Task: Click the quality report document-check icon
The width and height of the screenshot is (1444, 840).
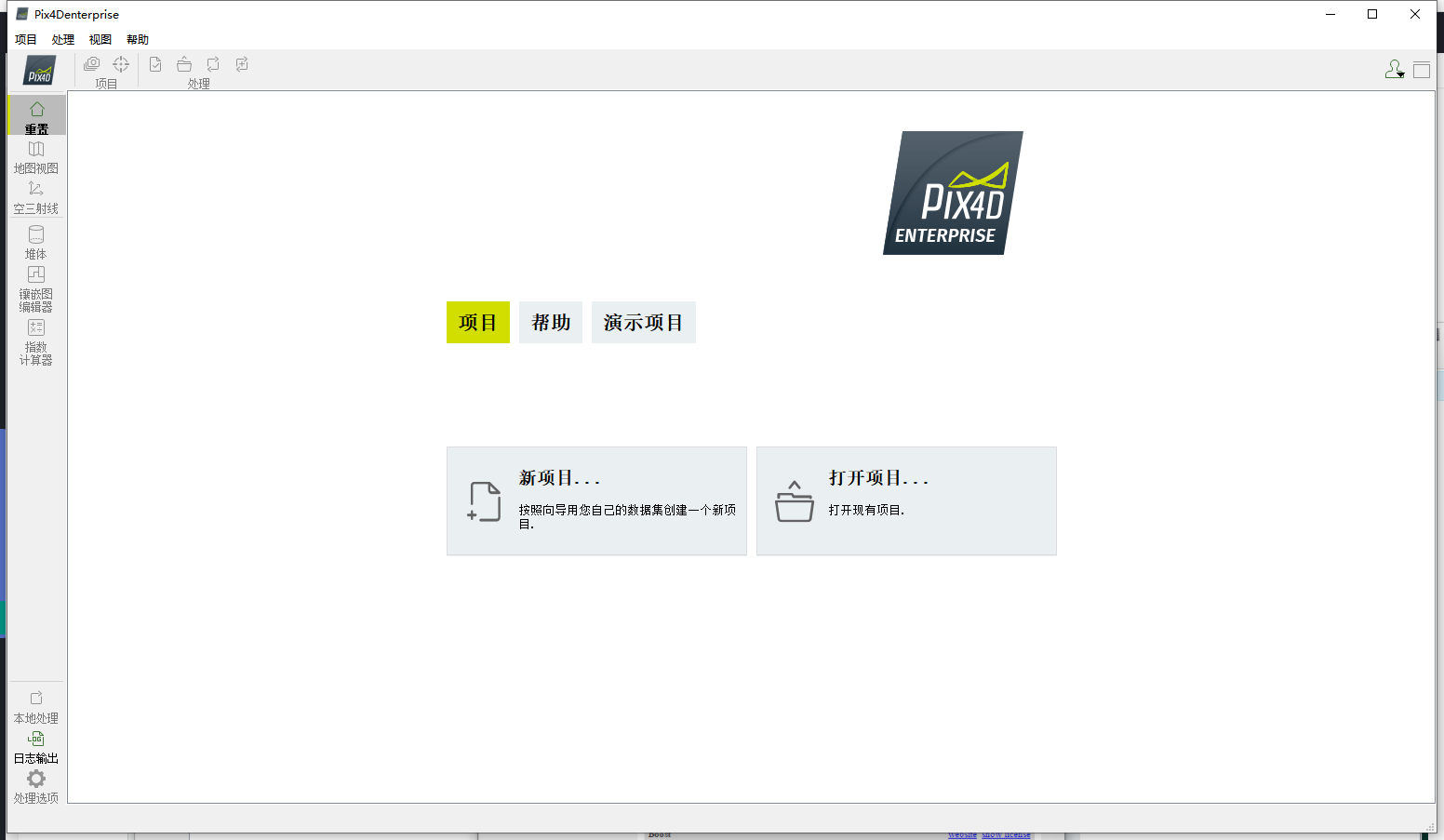Action: [x=155, y=64]
